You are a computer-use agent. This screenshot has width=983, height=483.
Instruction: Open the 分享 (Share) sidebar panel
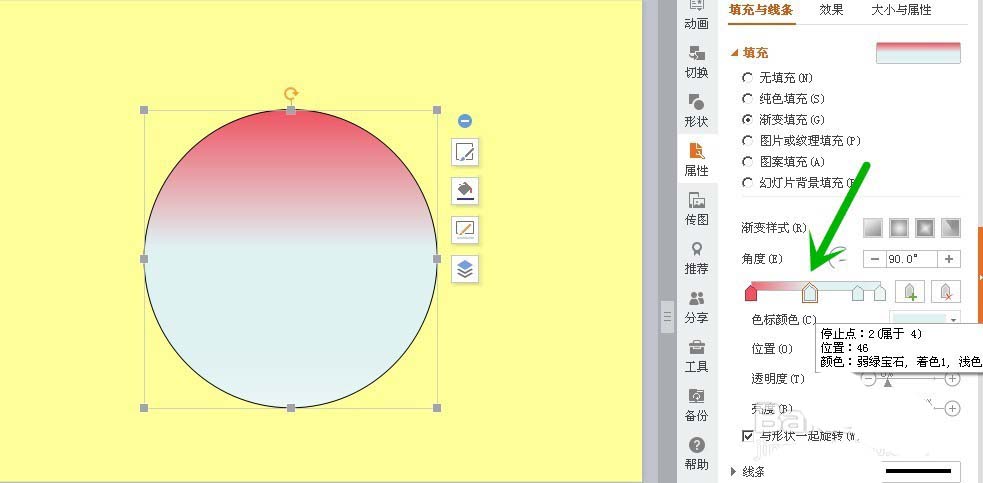[696, 307]
